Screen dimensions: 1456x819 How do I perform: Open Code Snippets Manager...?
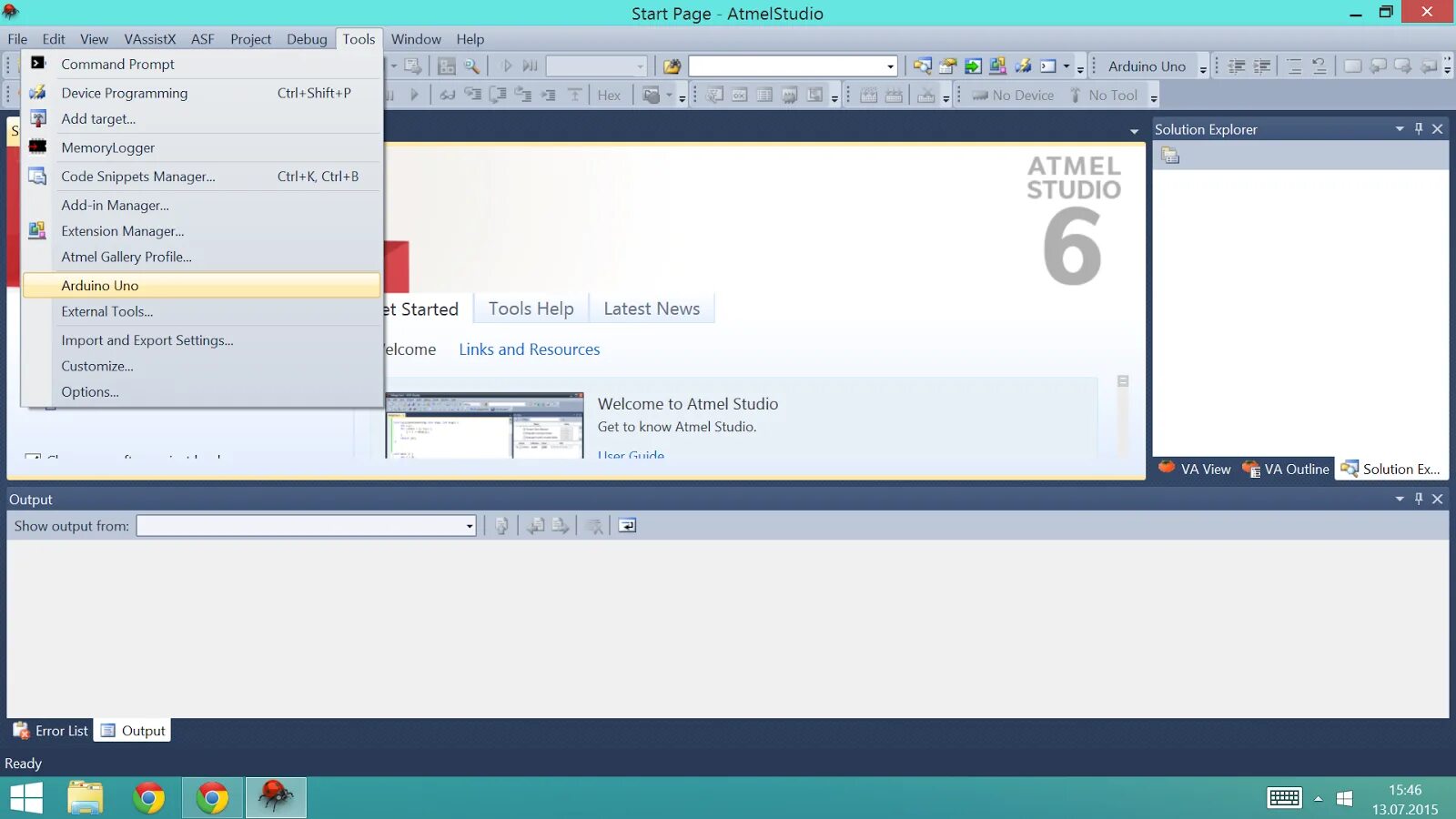point(201,177)
